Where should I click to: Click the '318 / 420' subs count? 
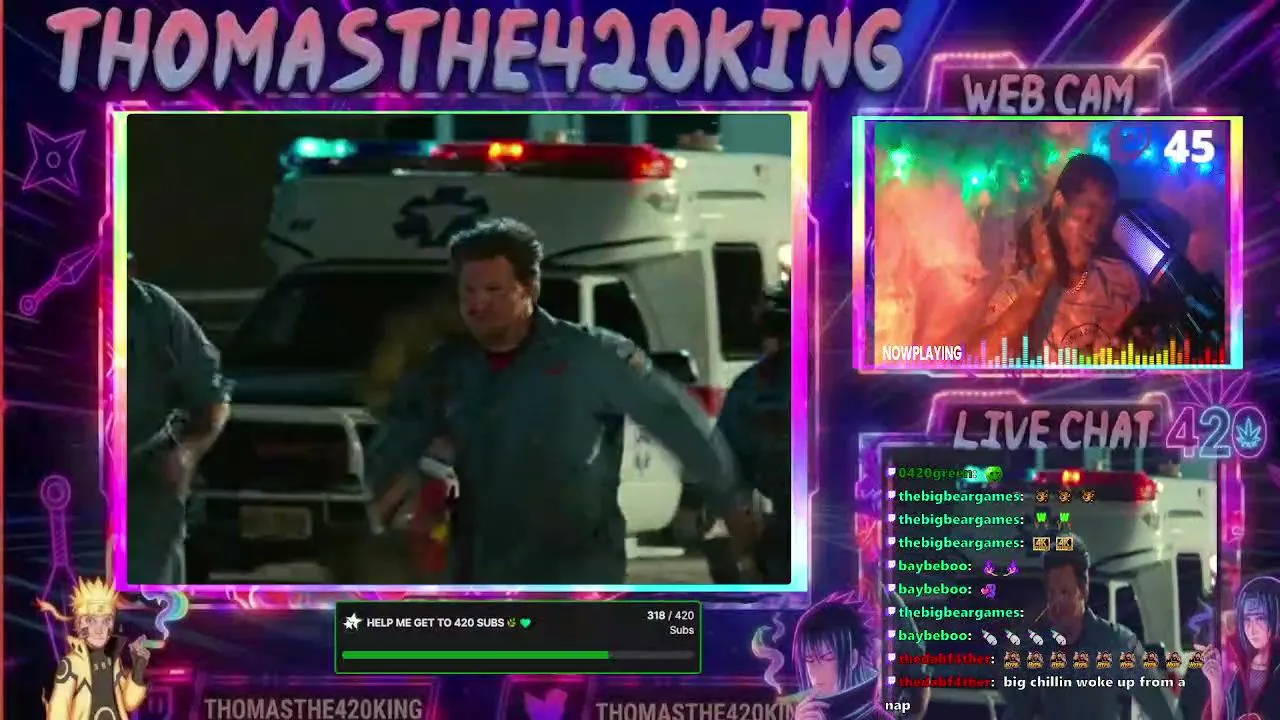pyautogui.click(x=670, y=616)
